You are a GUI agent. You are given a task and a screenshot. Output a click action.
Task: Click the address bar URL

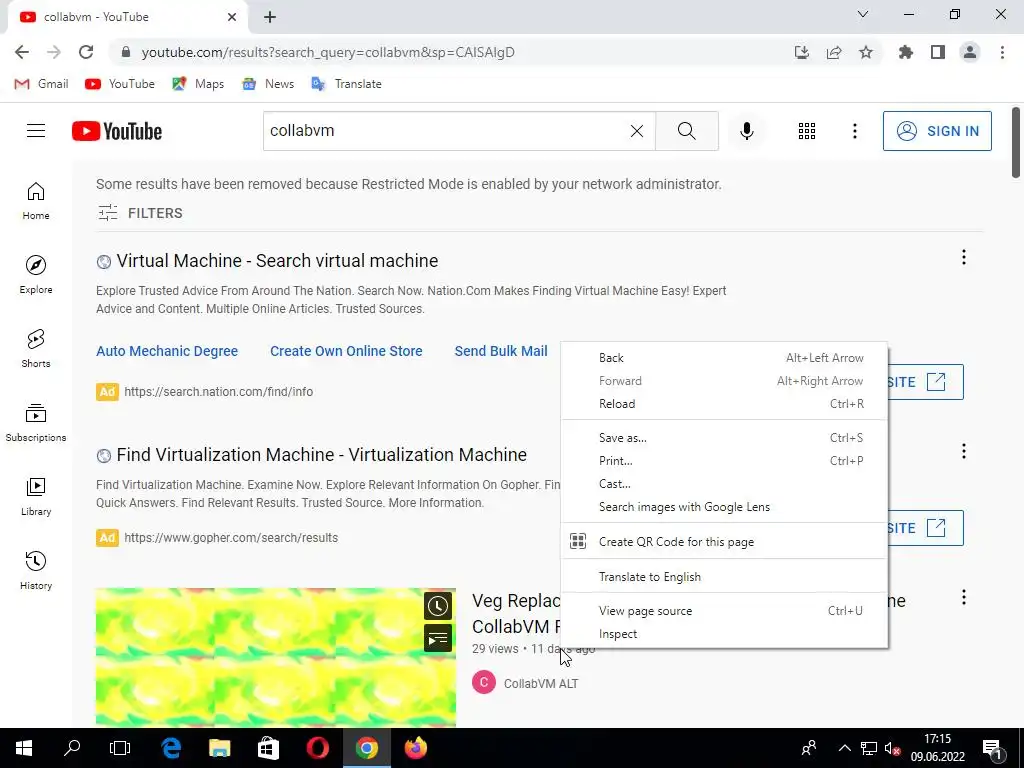tap(328, 52)
